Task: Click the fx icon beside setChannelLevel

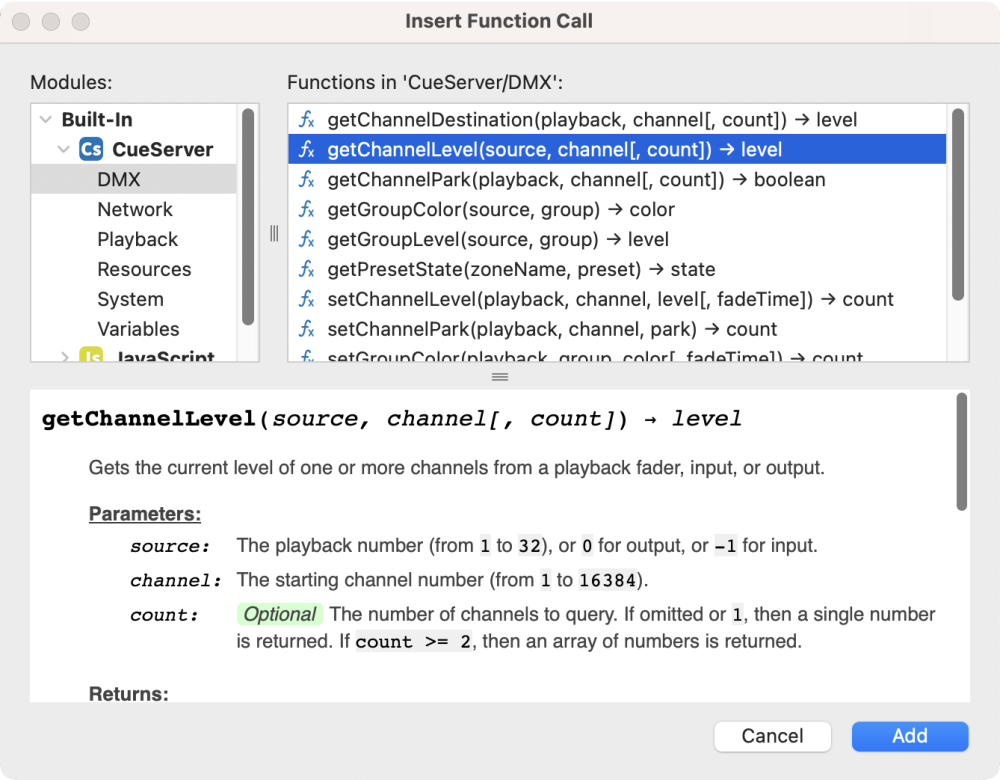Action: [307, 300]
